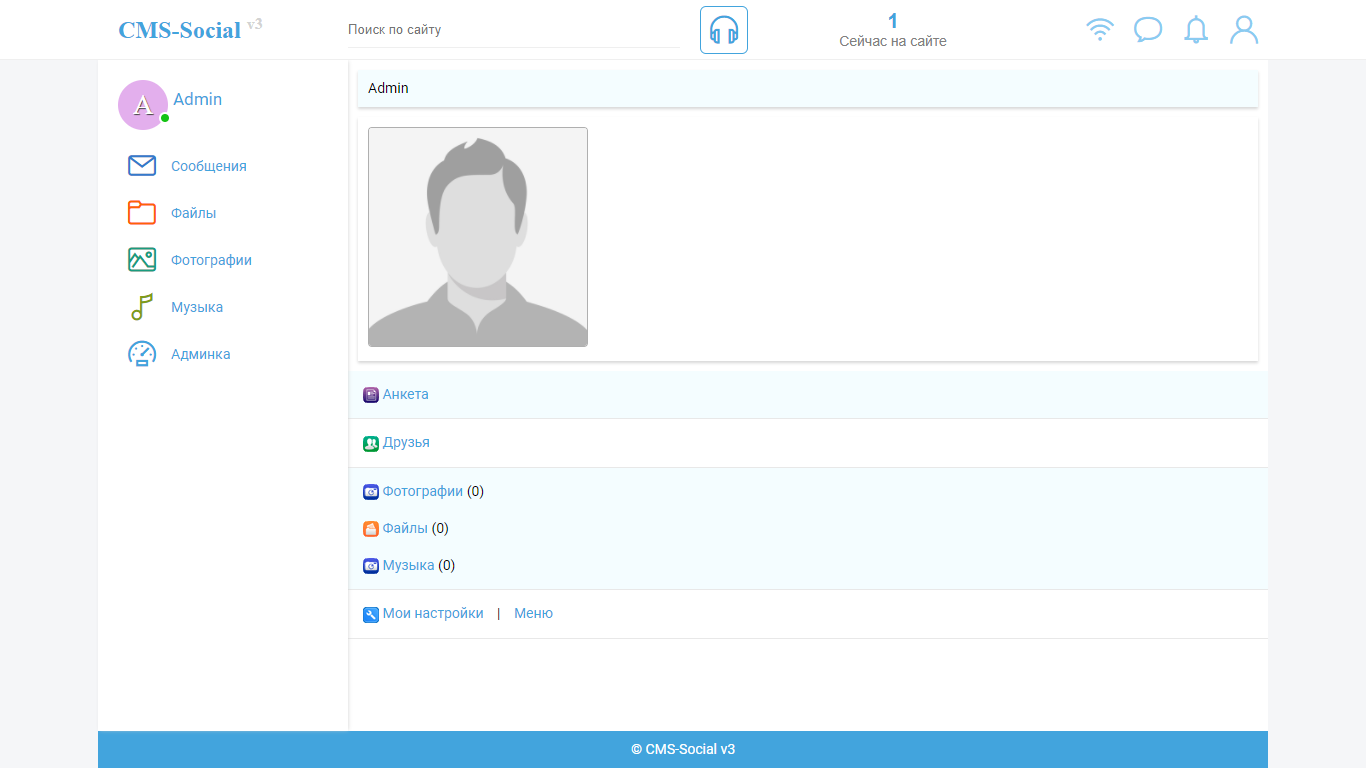Viewport: 1366px width, 768px height.
Task: Click the picture icon beside Фотографии in sidebar
Action: coord(142,260)
